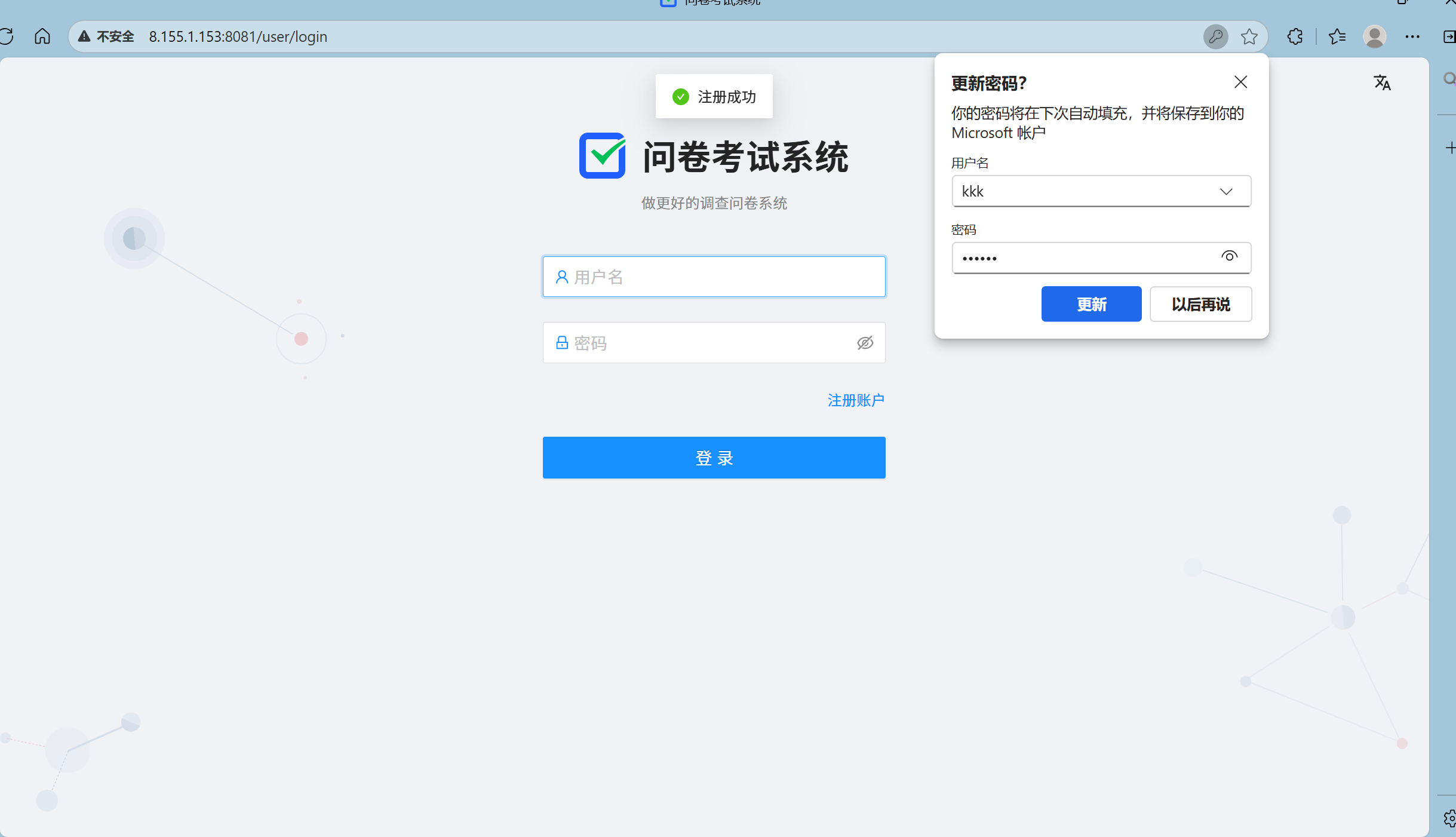Viewport: 1456px width, 837px height.
Task: Toggle login password visibility eye icon
Action: tap(865, 343)
